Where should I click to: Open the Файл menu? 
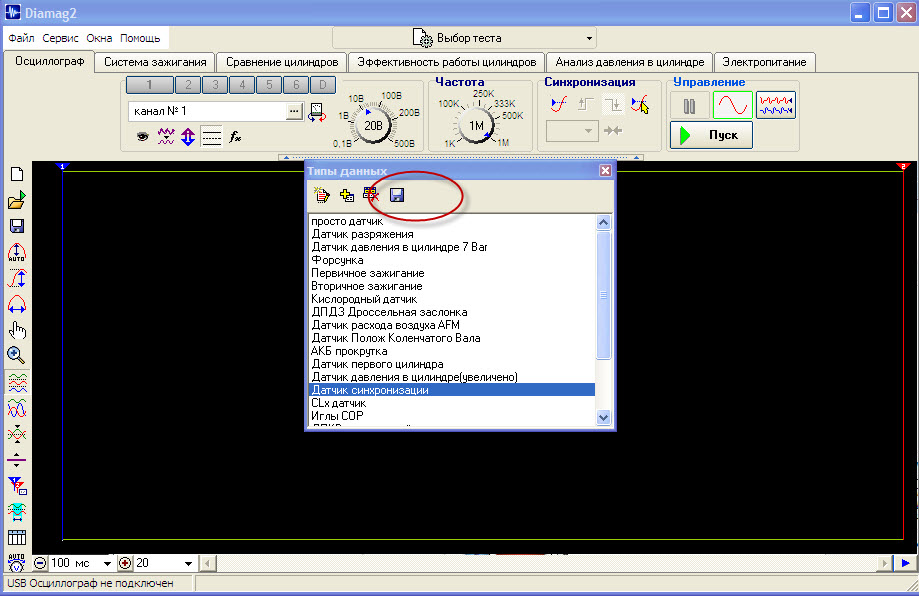point(21,38)
